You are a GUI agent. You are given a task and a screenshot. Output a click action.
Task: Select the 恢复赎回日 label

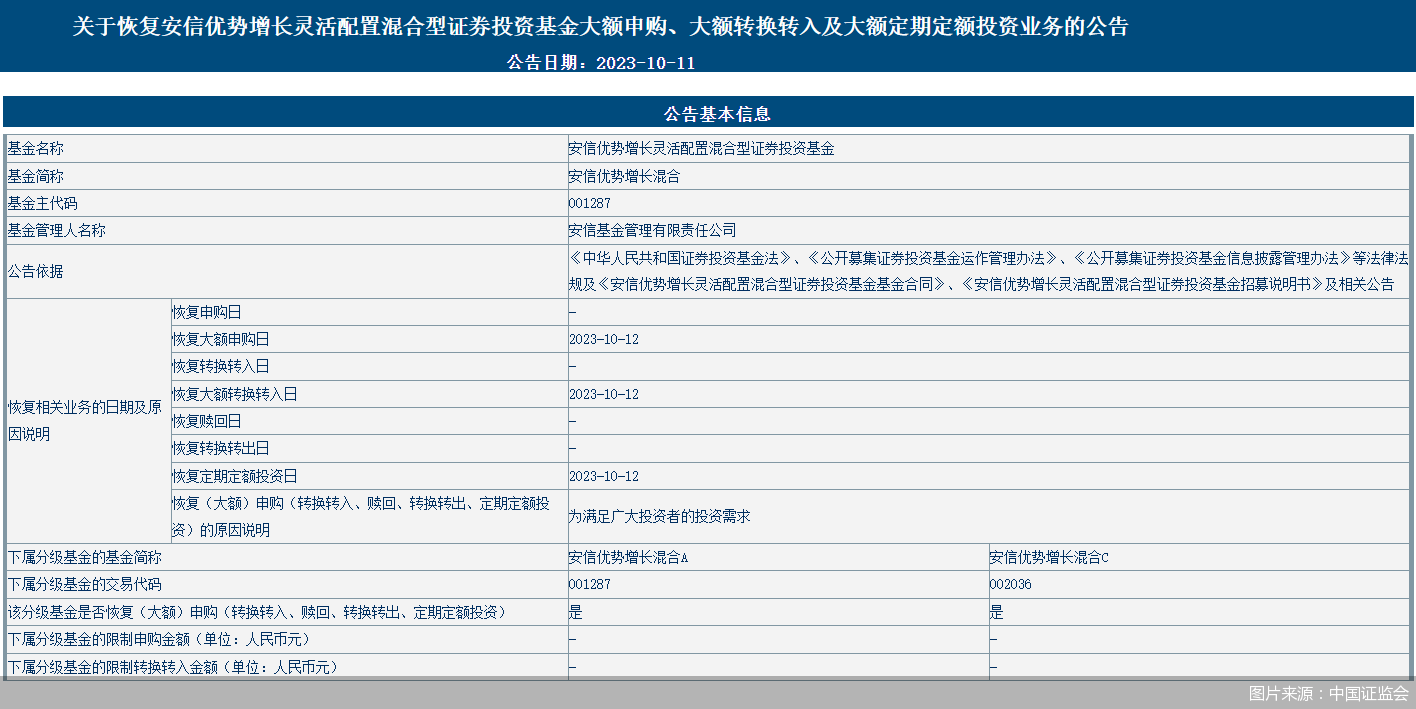click(207, 421)
